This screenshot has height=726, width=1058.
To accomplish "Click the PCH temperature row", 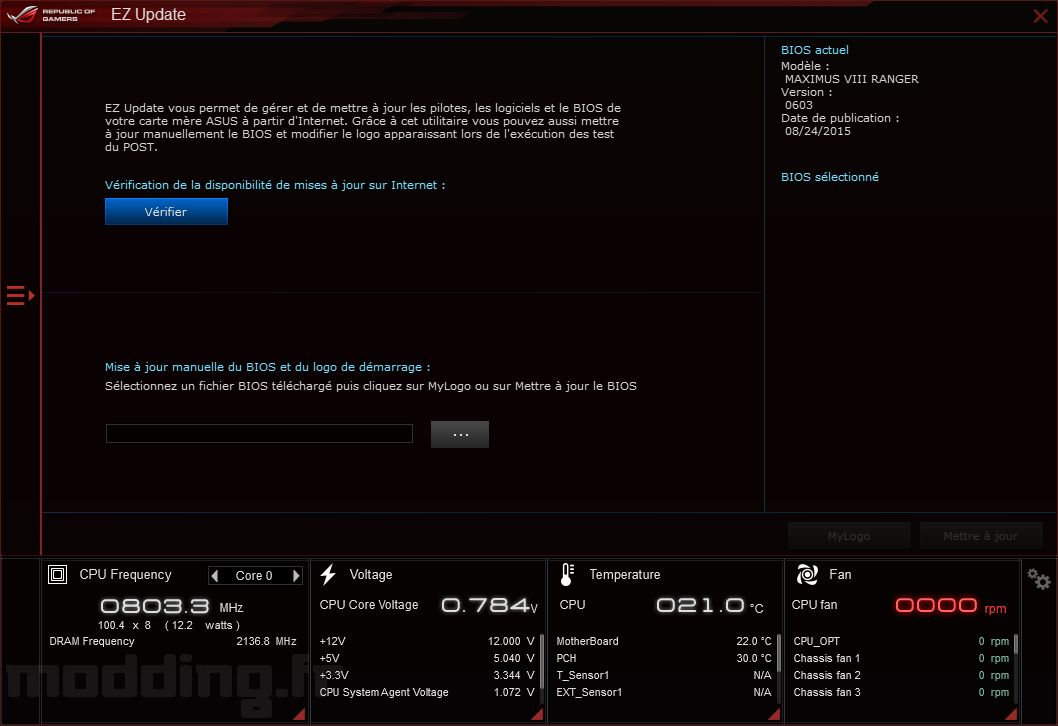I will click(x=664, y=658).
